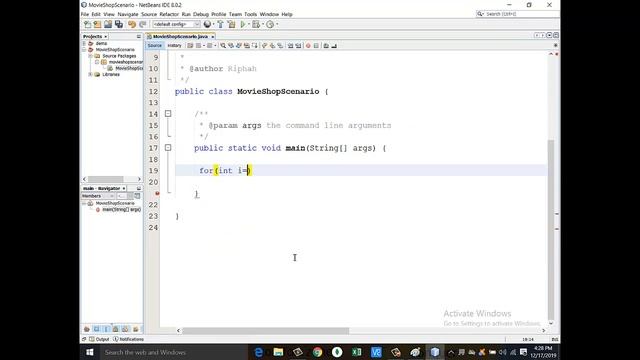
Task: Toggle Show Inherited Members filter in Navigator
Action: (x=87, y=329)
